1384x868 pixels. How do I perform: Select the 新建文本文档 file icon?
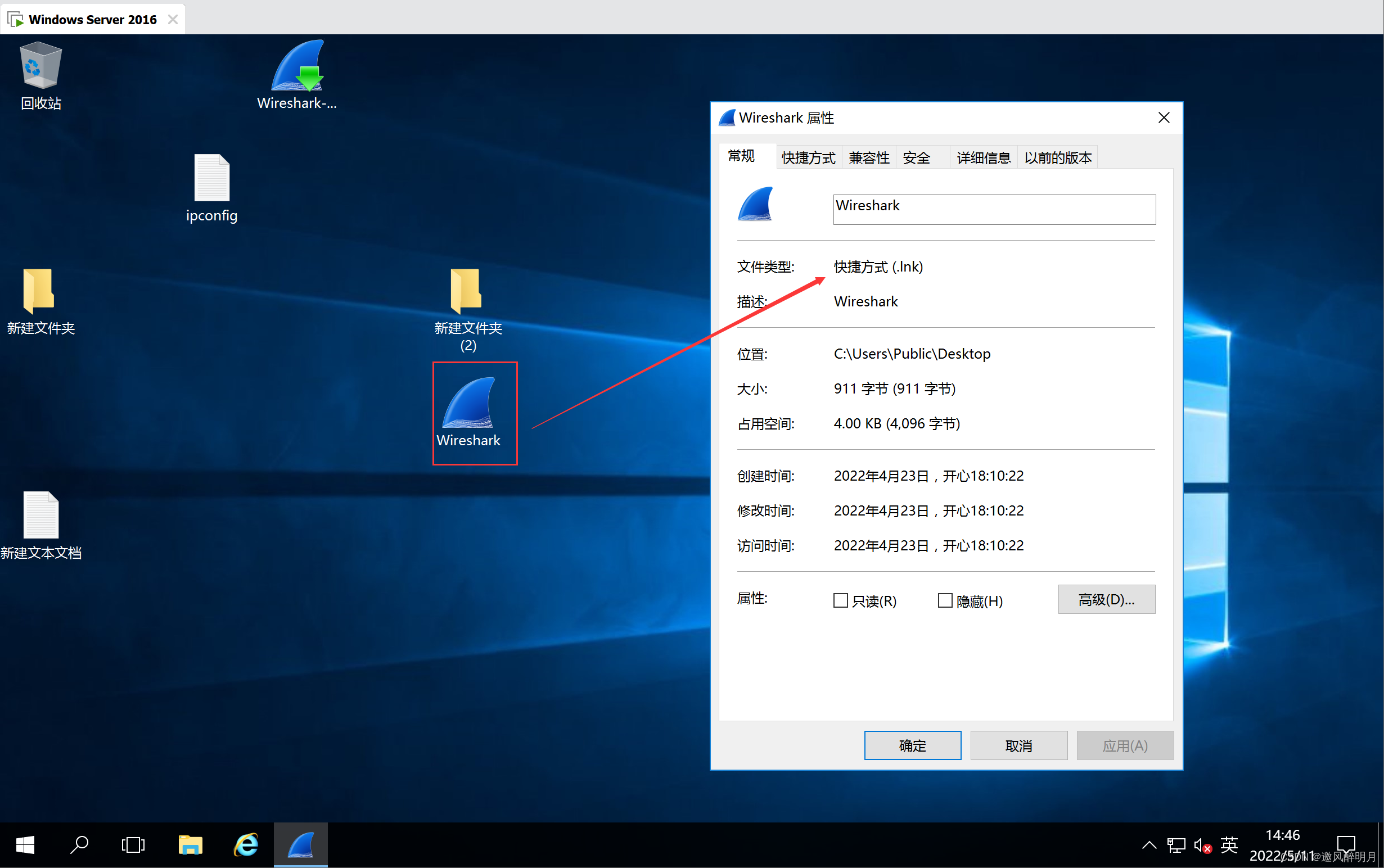pos(41,525)
